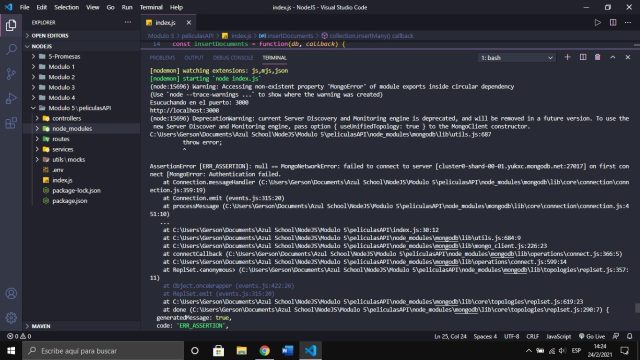The width and height of the screenshot is (640, 360).
Task: Change indentation via Spaces: 4
Action: tap(485, 336)
